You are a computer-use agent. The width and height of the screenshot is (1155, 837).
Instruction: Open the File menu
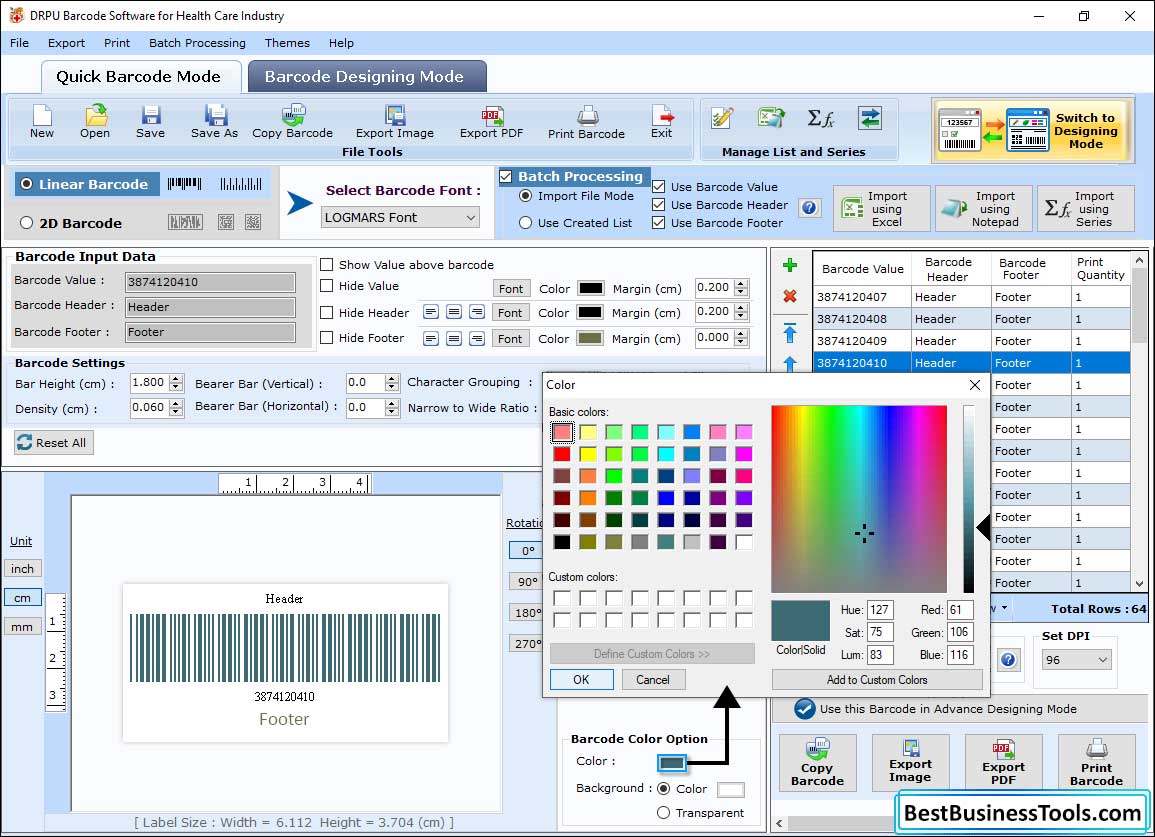(x=19, y=43)
